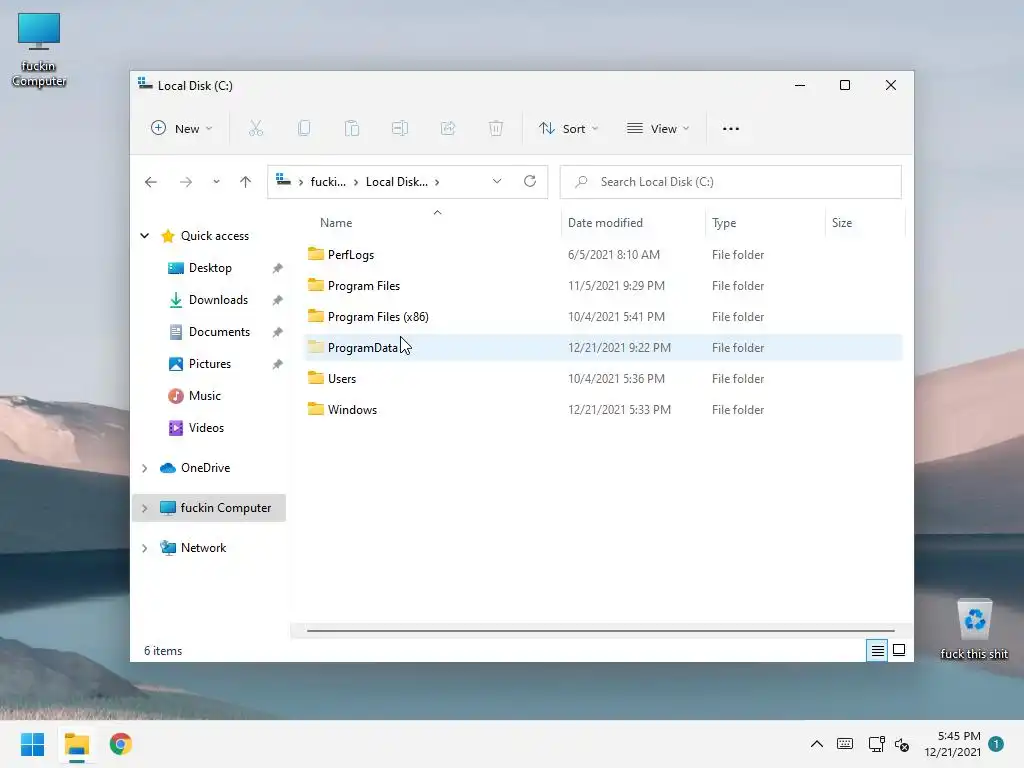Refresh the Local Disk folder view
This screenshot has height=768, width=1024.
[530, 181]
